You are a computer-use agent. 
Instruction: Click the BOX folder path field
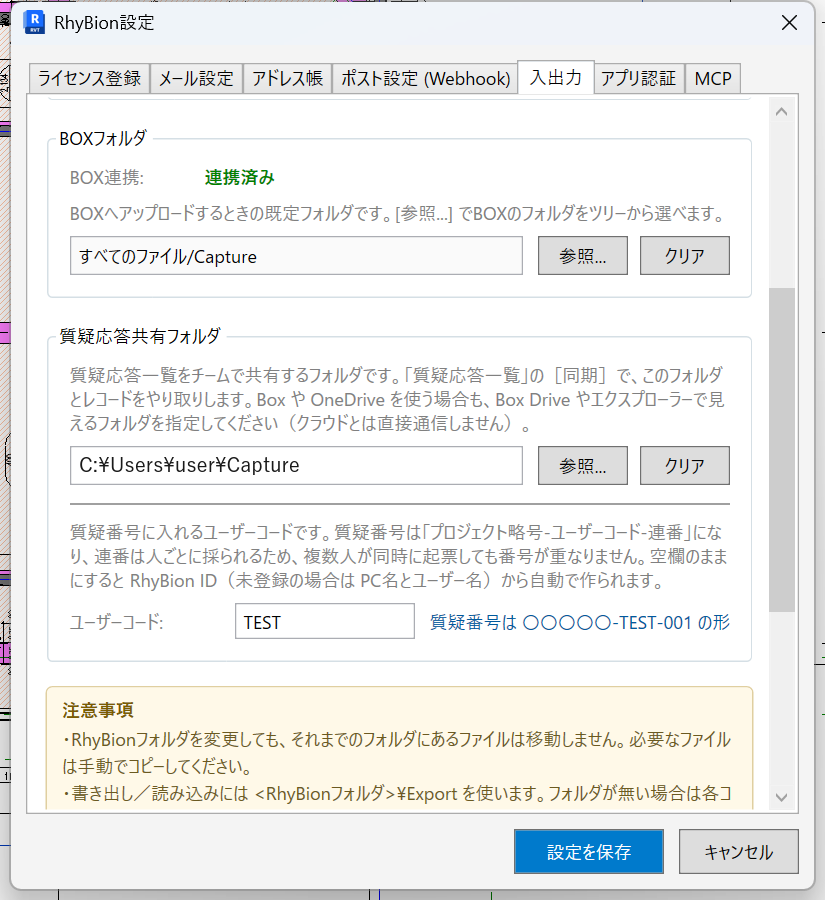click(296, 256)
